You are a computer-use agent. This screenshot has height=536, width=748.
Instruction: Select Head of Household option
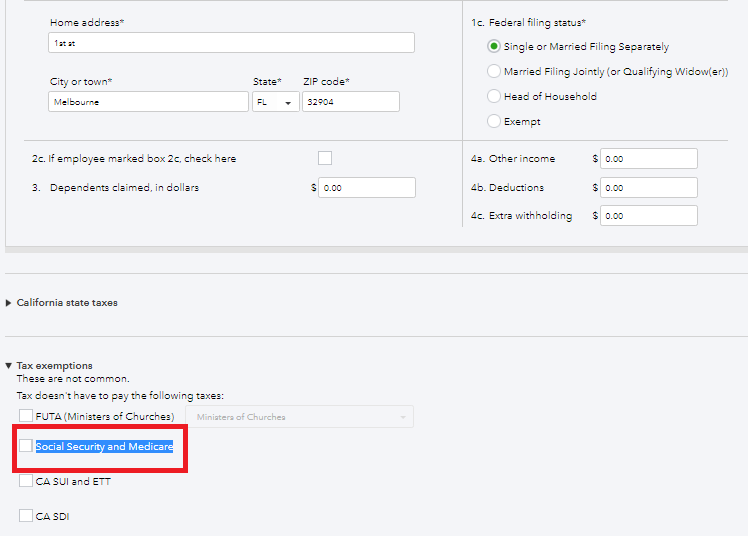tap(494, 97)
